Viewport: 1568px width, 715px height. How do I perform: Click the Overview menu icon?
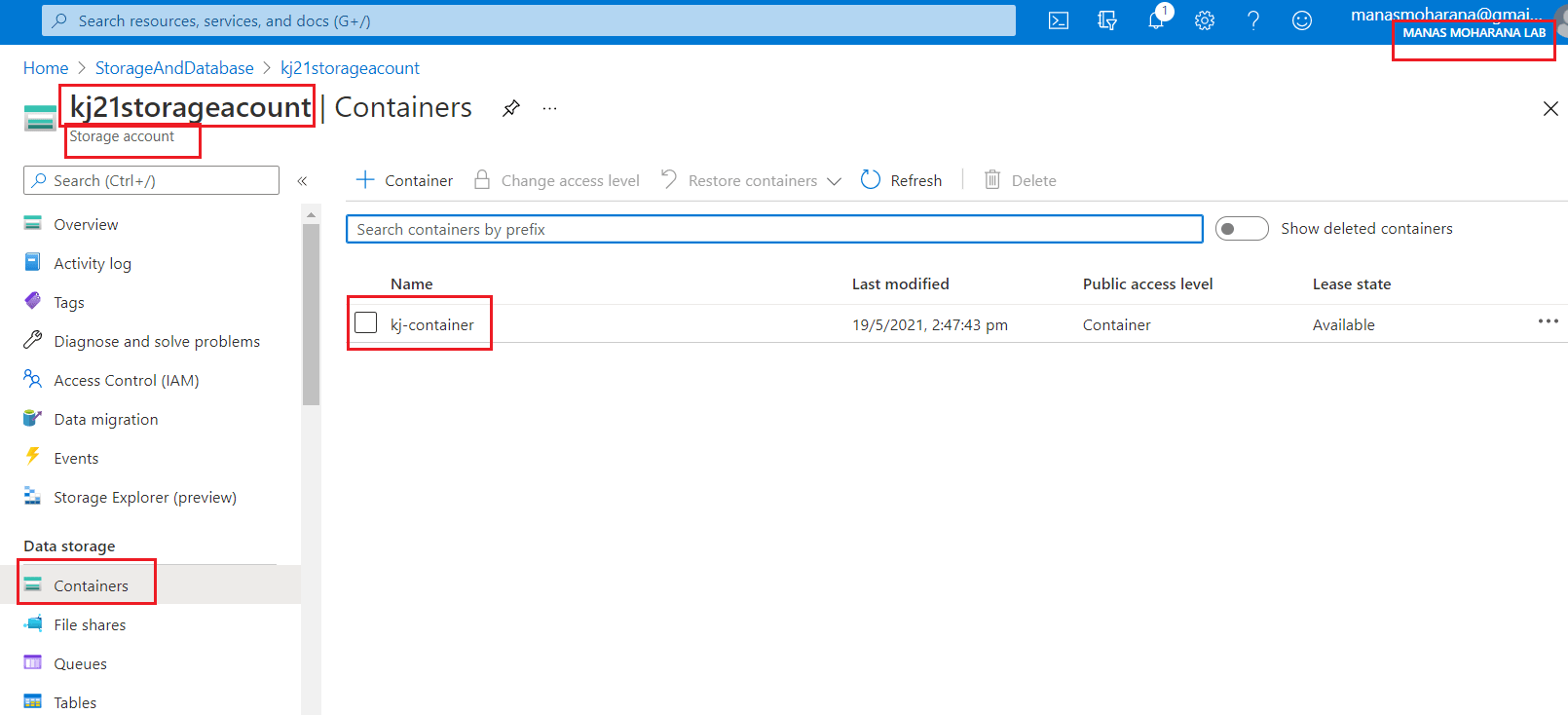point(33,223)
